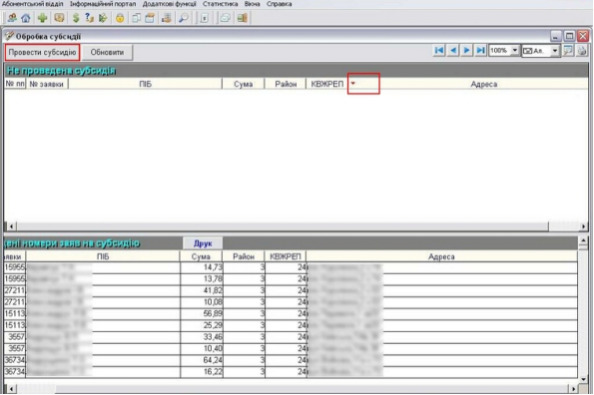
Task: Click № пп column header
Action: click(x=15, y=84)
